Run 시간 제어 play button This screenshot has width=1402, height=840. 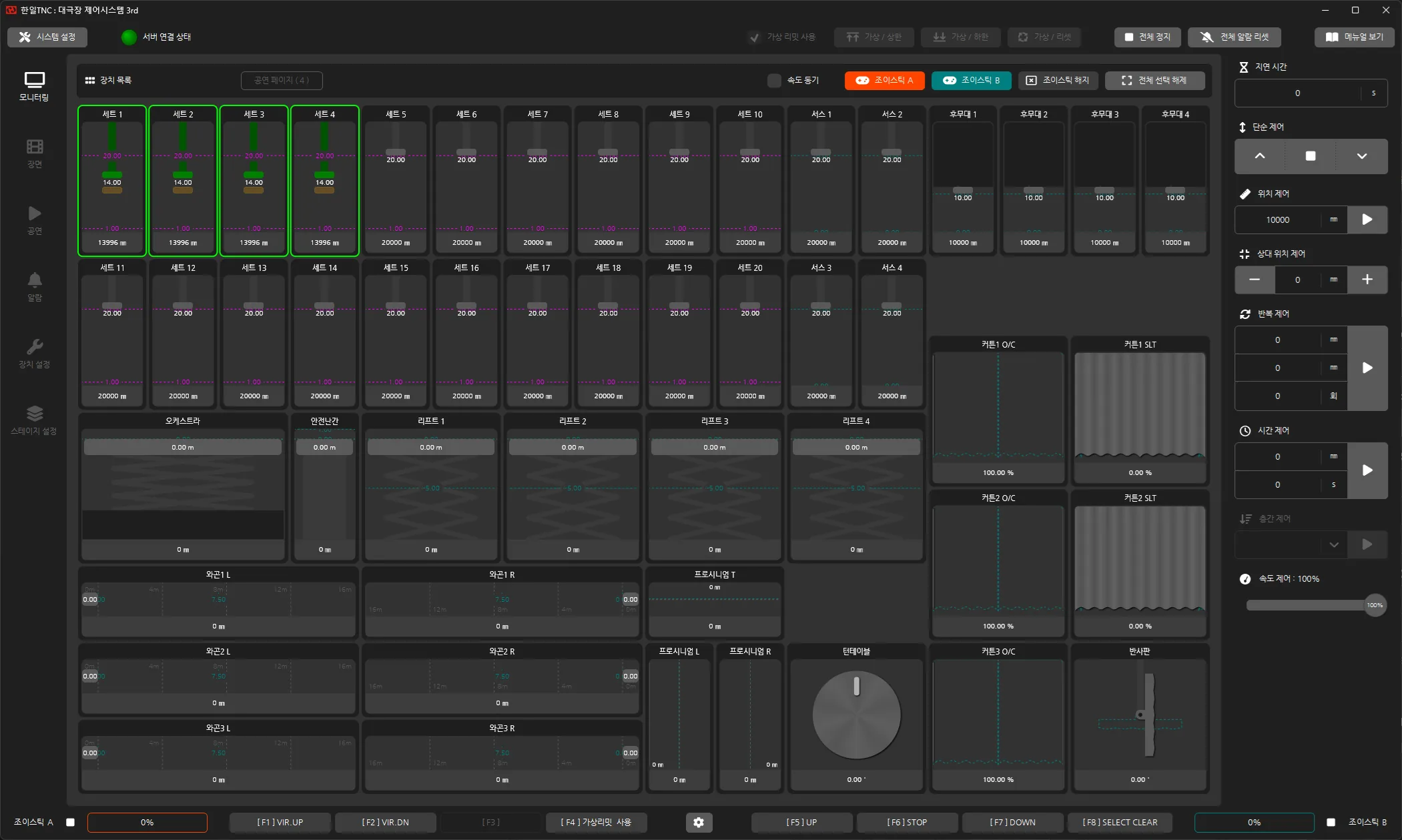point(1367,470)
